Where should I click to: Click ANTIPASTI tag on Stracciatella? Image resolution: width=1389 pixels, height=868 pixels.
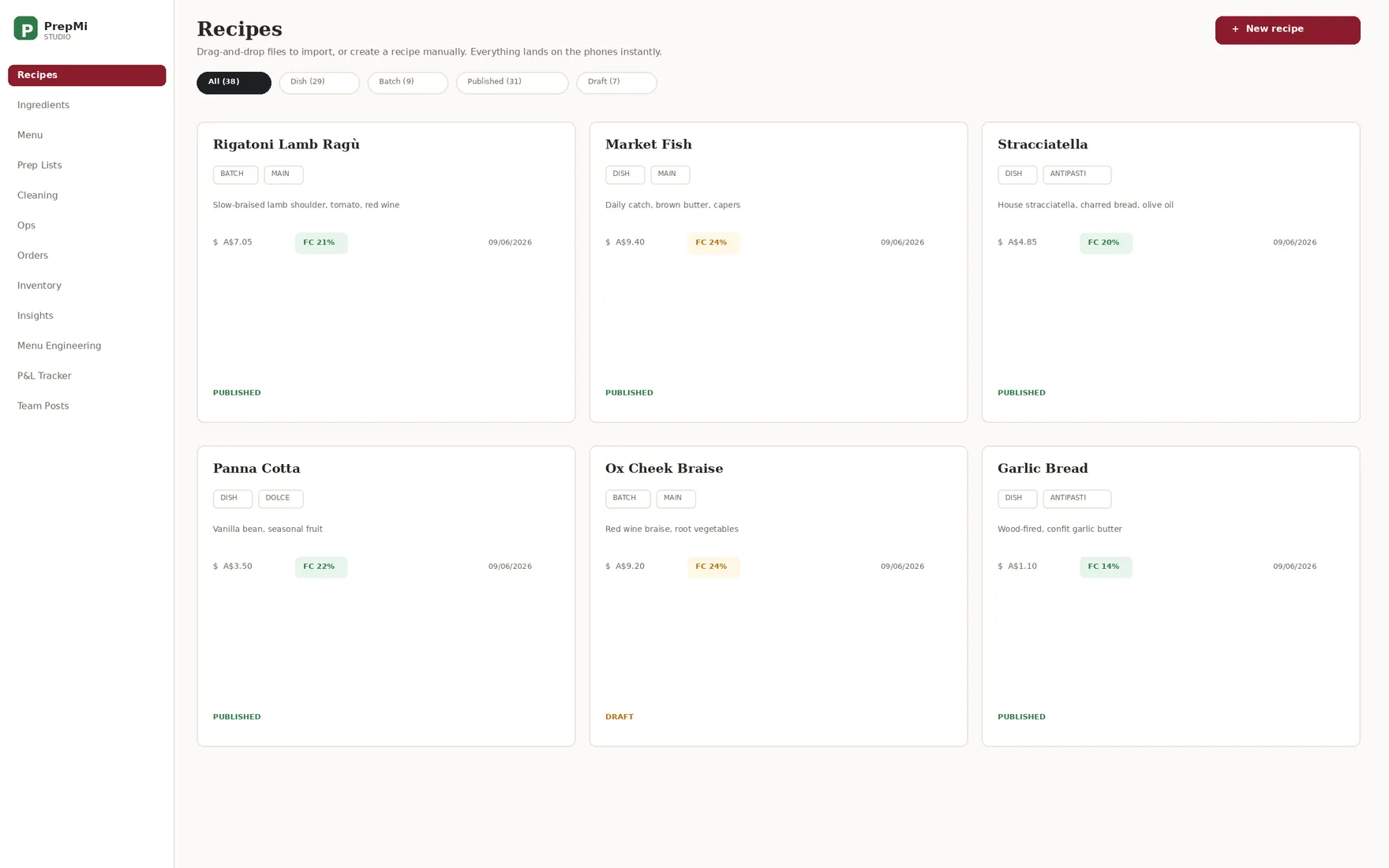click(x=1076, y=174)
